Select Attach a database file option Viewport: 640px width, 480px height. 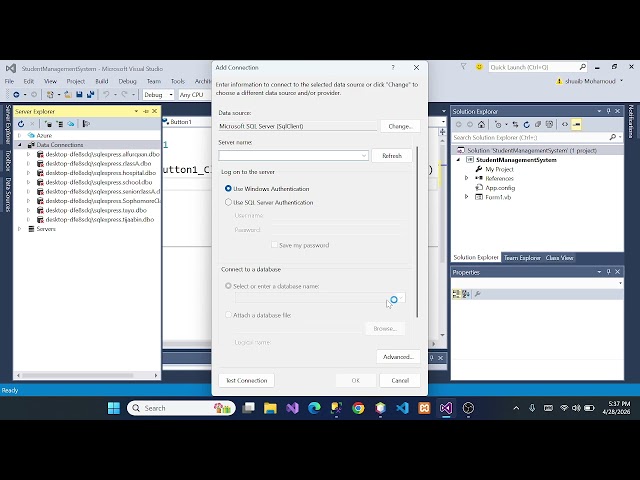[x=228, y=315]
